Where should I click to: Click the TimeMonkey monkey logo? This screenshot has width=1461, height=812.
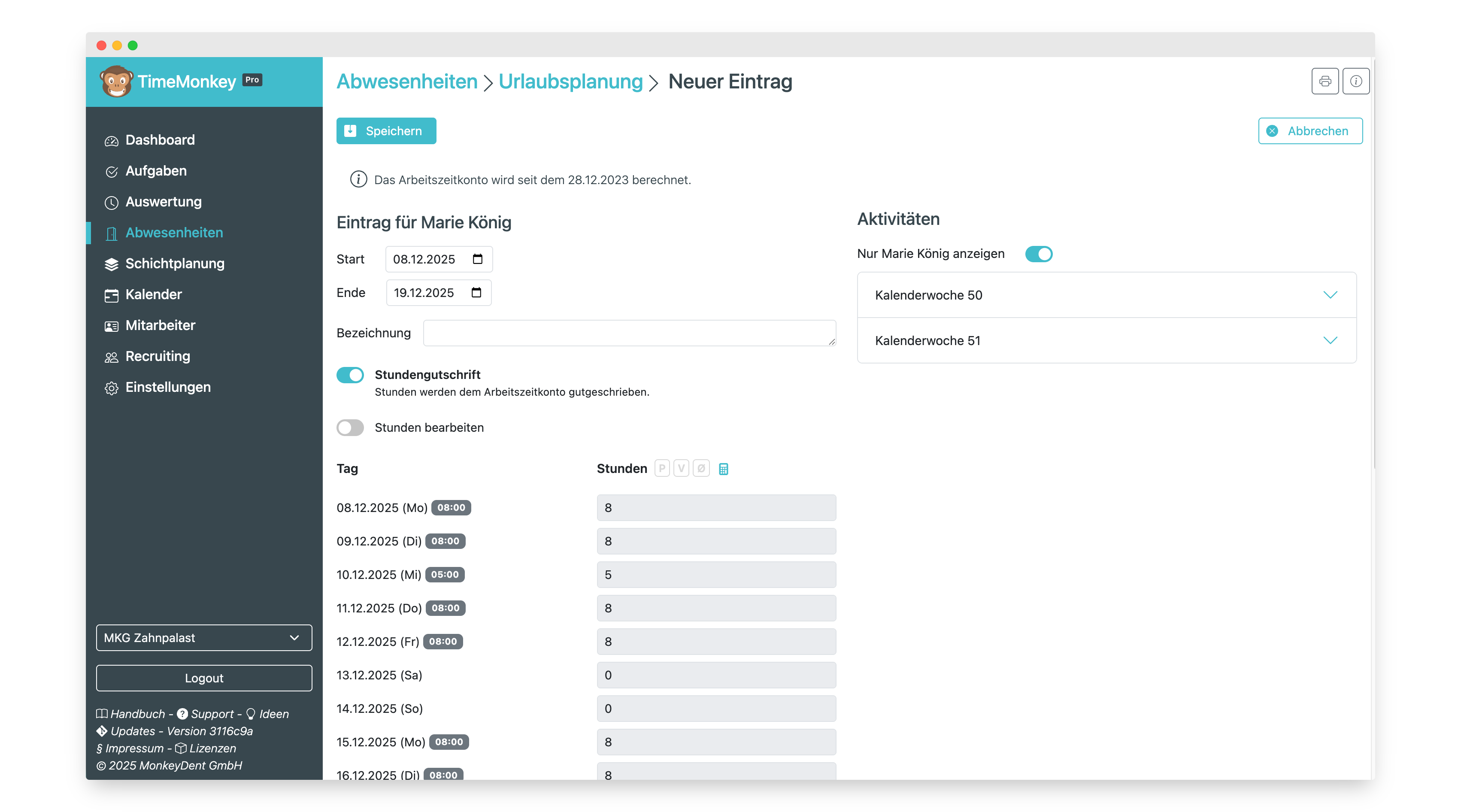116,82
